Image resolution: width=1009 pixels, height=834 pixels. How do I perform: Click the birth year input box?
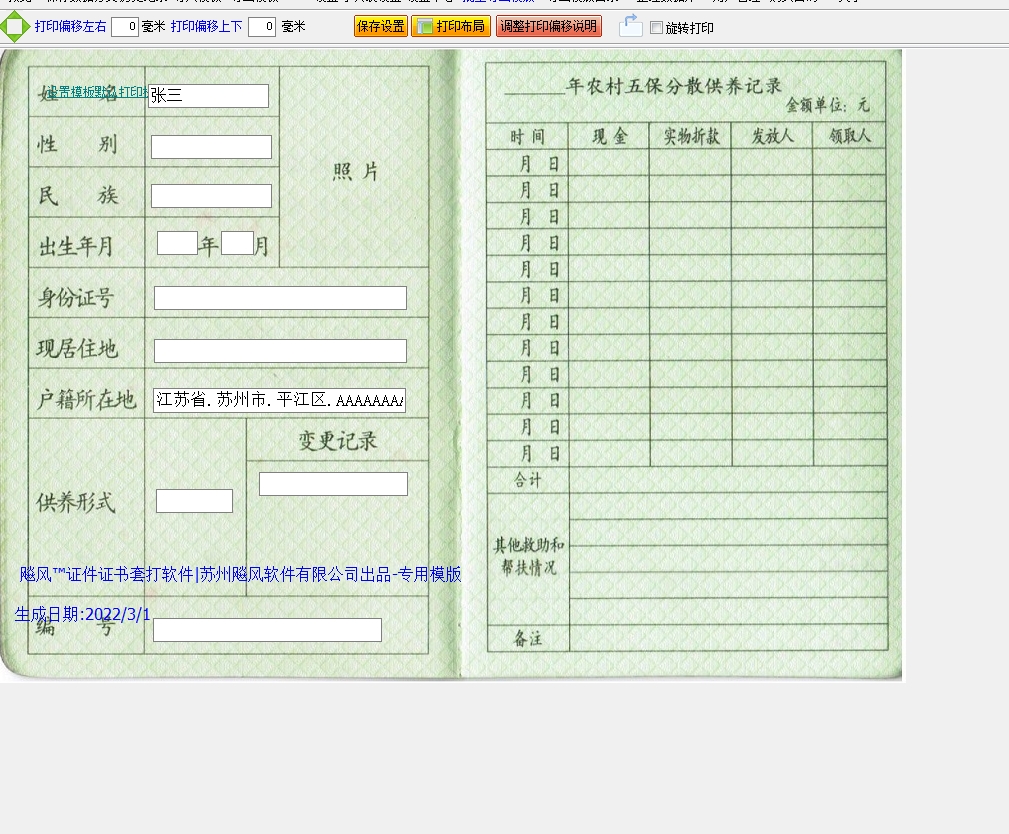tap(177, 243)
